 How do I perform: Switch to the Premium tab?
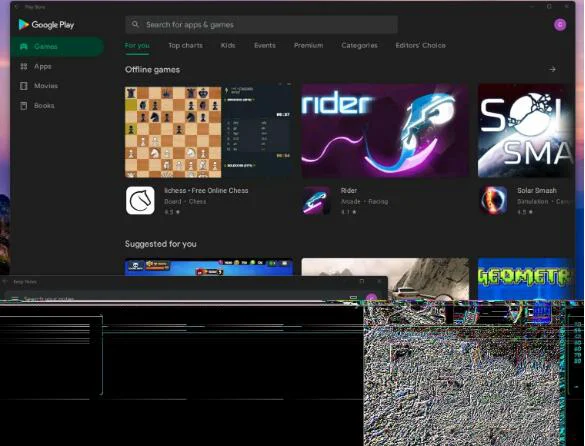[308, 46]
